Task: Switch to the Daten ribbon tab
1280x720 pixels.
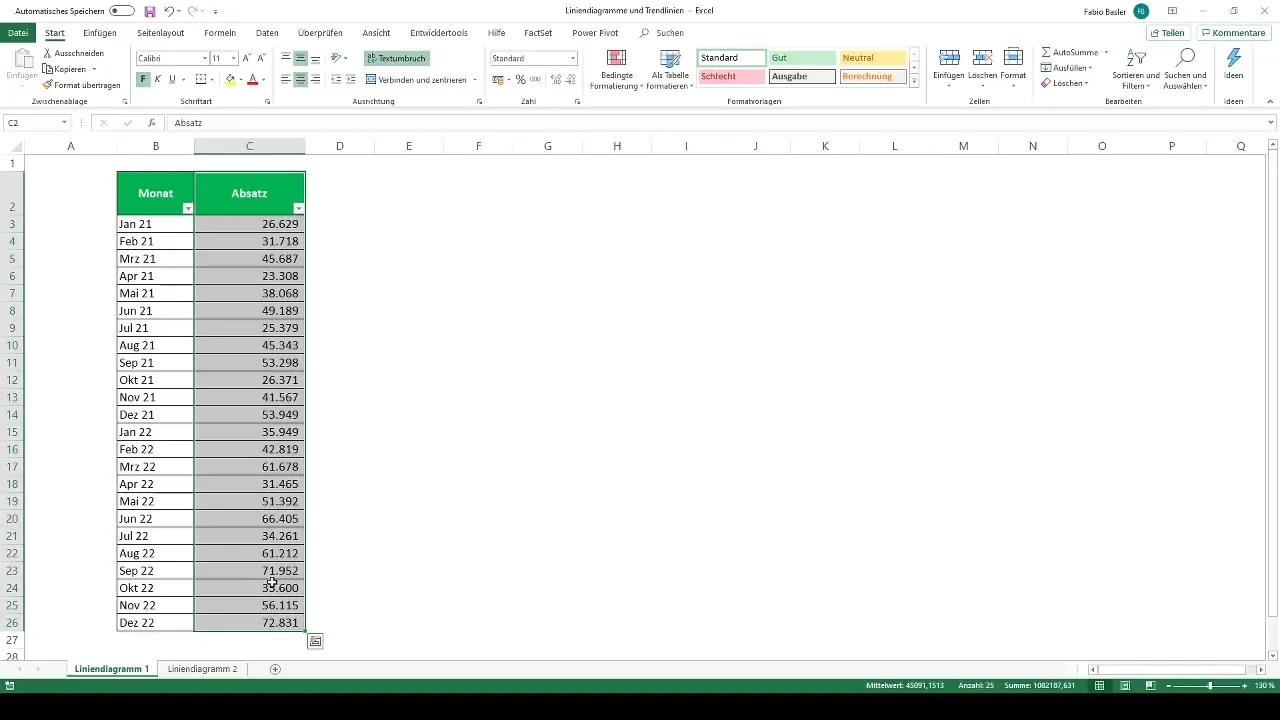Action: pos(267,33)
